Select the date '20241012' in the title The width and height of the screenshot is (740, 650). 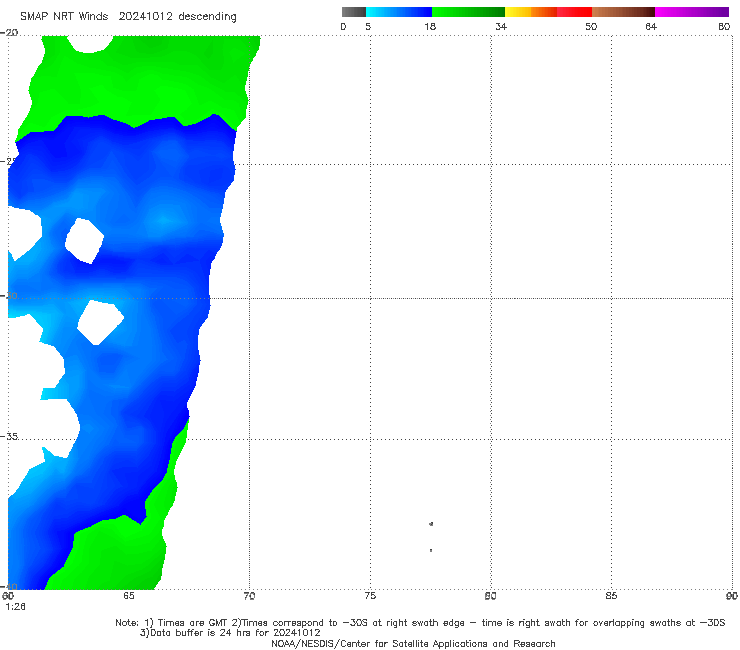point(145,17)
